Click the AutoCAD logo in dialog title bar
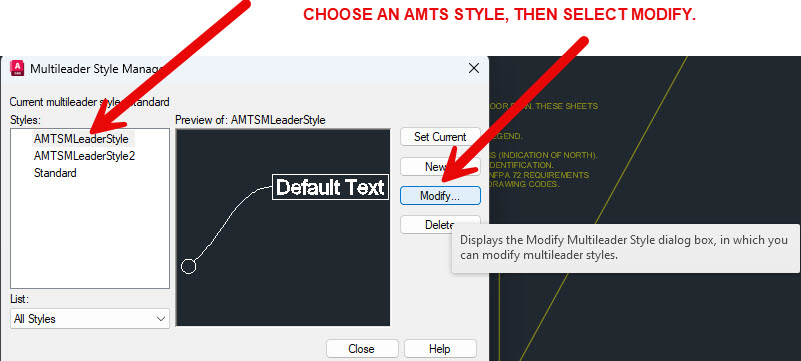This screenshot has height=361, width=801. point(17,68)
